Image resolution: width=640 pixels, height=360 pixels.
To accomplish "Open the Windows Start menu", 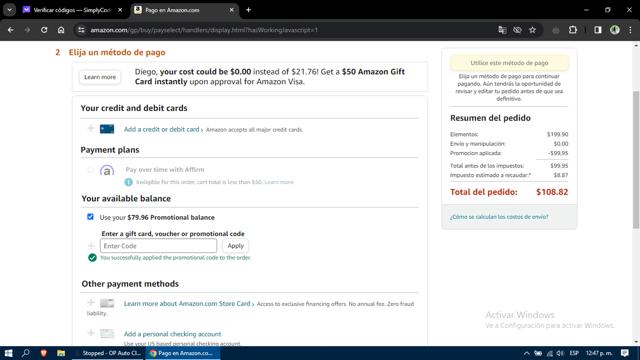I will pyautogui.click(x=8, y=353).
